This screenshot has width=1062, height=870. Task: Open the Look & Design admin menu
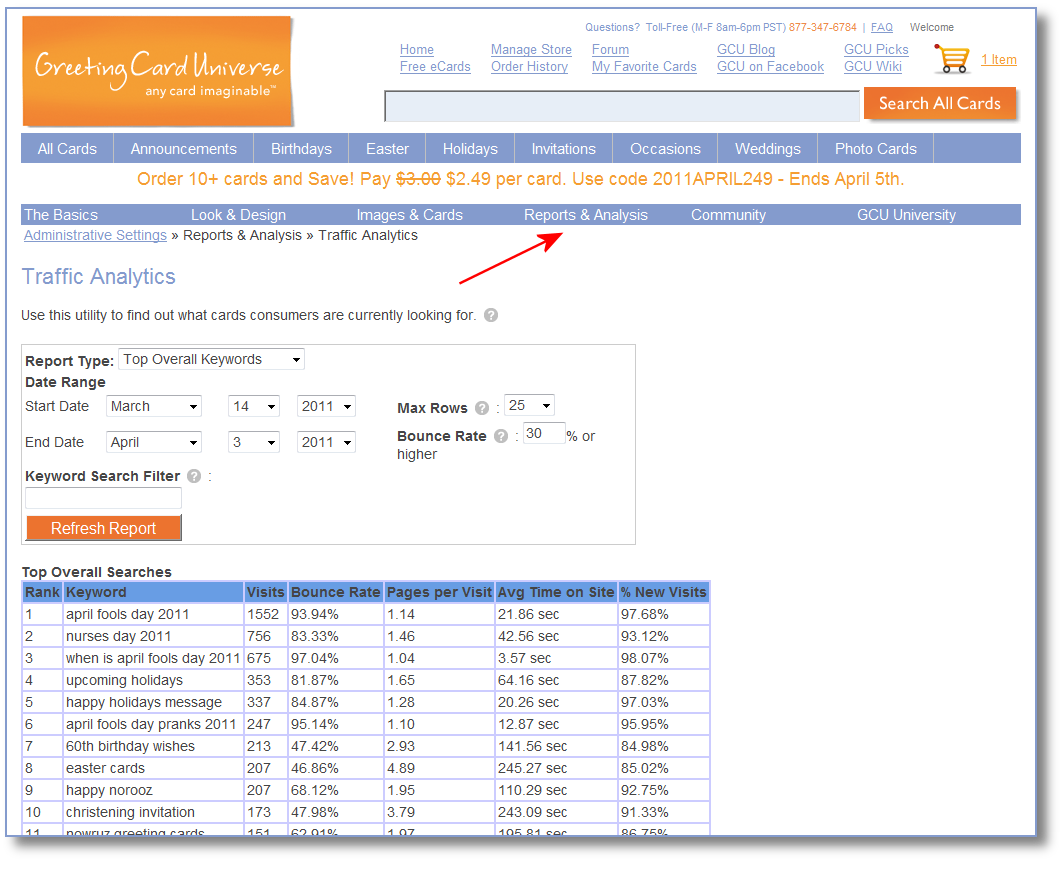(x=238, y=215)
